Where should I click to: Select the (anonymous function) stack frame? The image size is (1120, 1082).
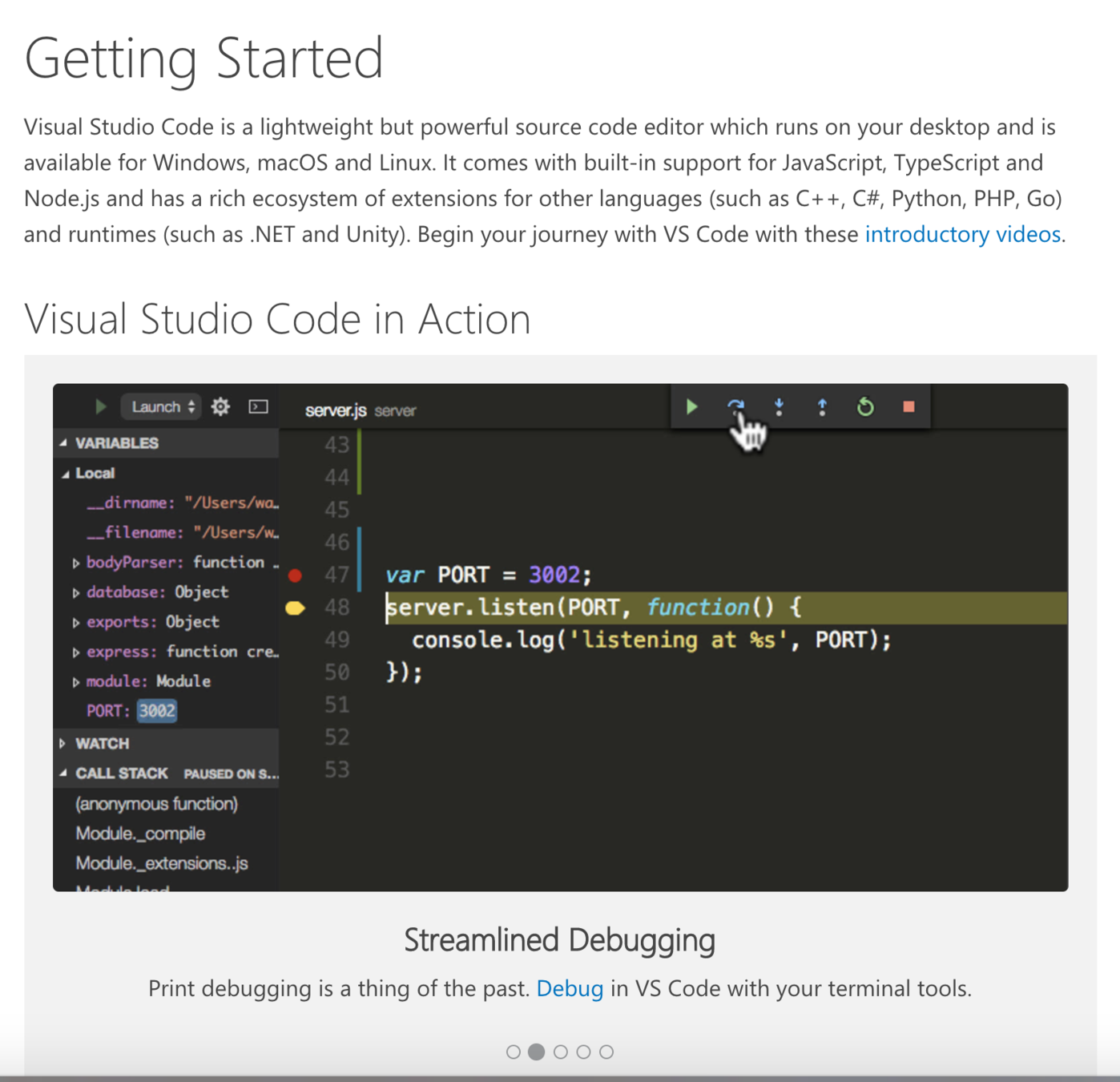[x=157, y=804]
